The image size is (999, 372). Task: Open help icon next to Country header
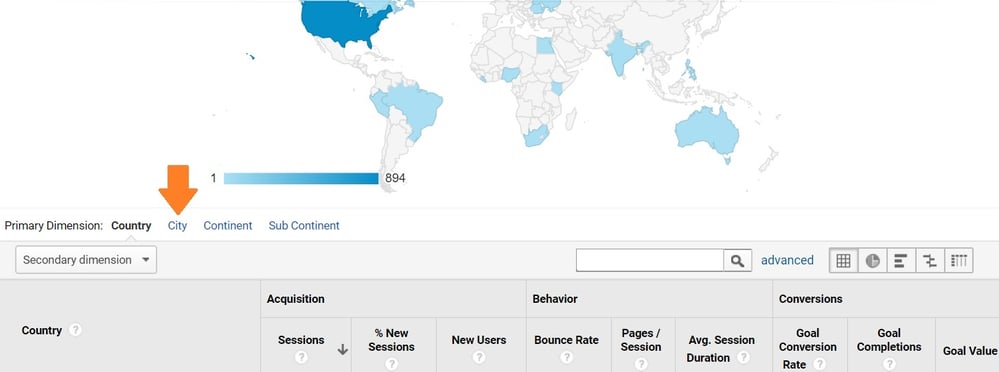[x=76, y=330]
